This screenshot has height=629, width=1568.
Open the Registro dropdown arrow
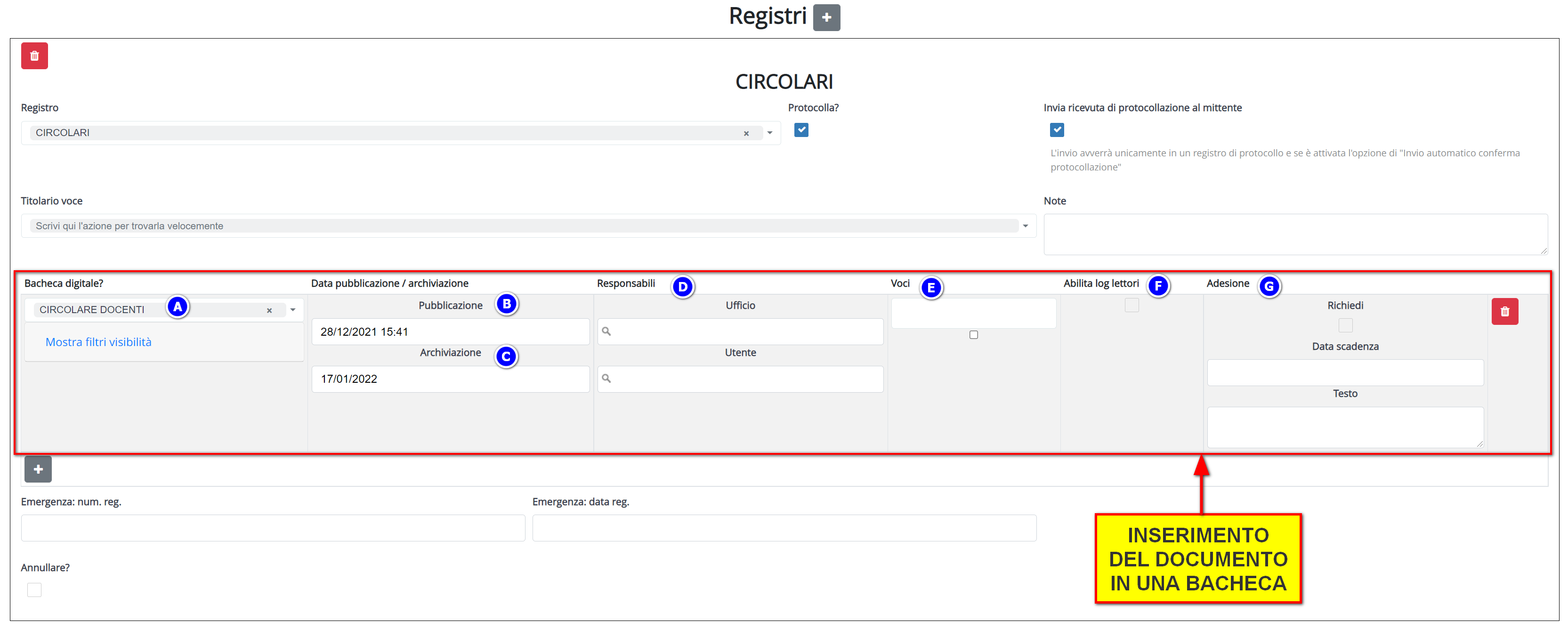click(x=769, y=133)
